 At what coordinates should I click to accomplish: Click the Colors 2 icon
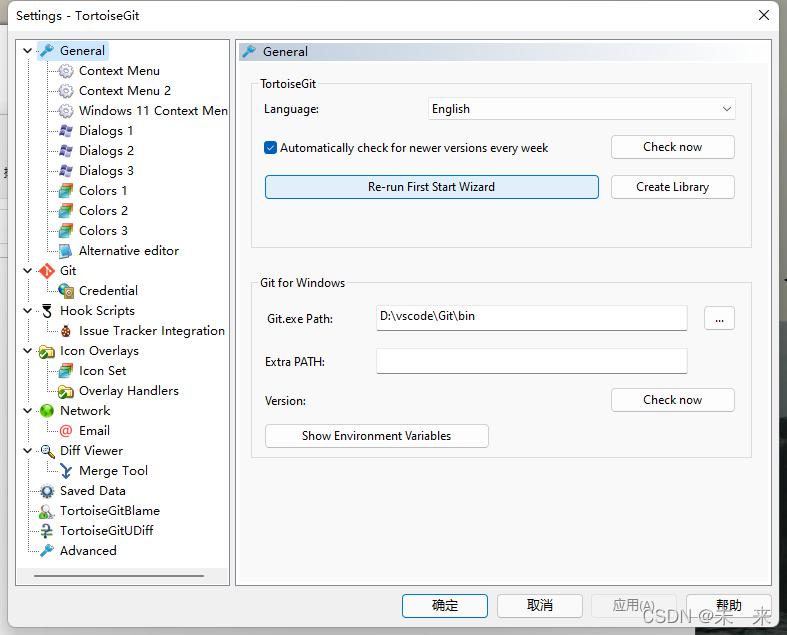click(66, 211)
